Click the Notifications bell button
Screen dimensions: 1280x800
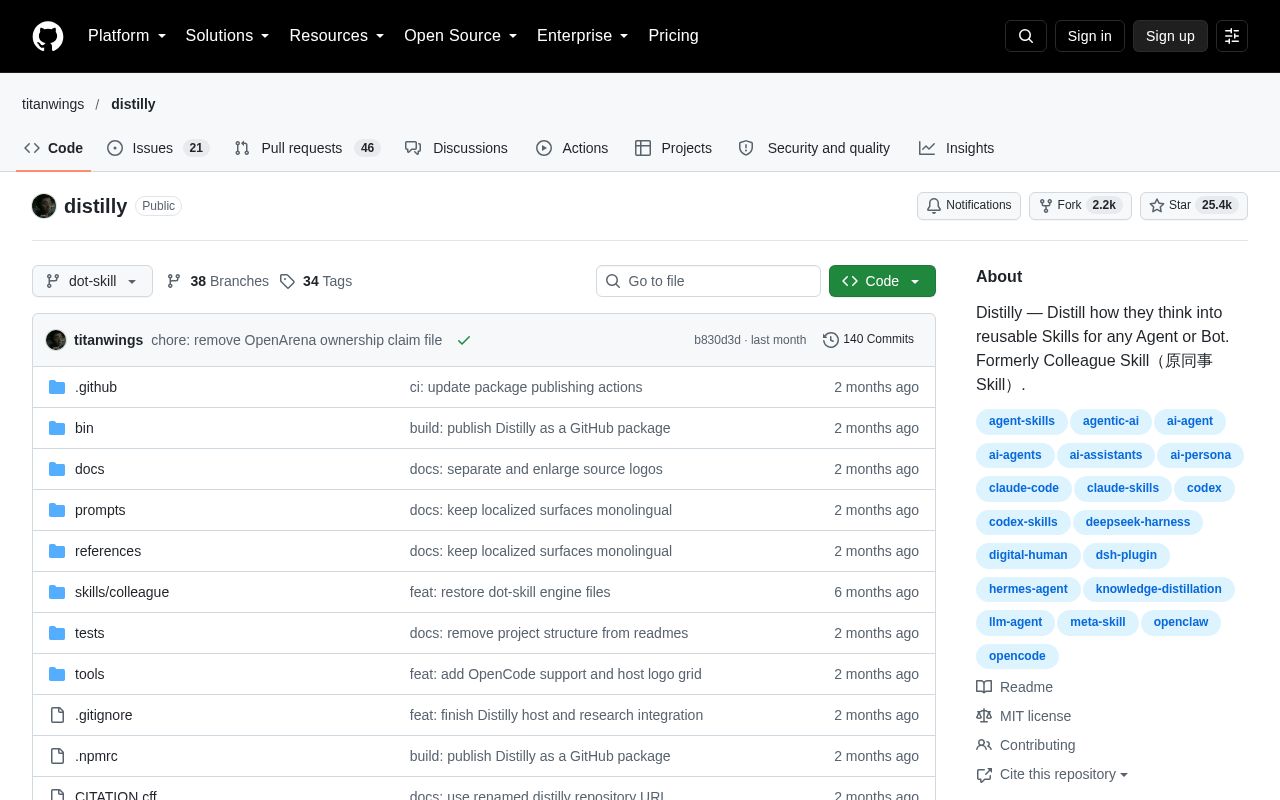[x=969, y=206]
